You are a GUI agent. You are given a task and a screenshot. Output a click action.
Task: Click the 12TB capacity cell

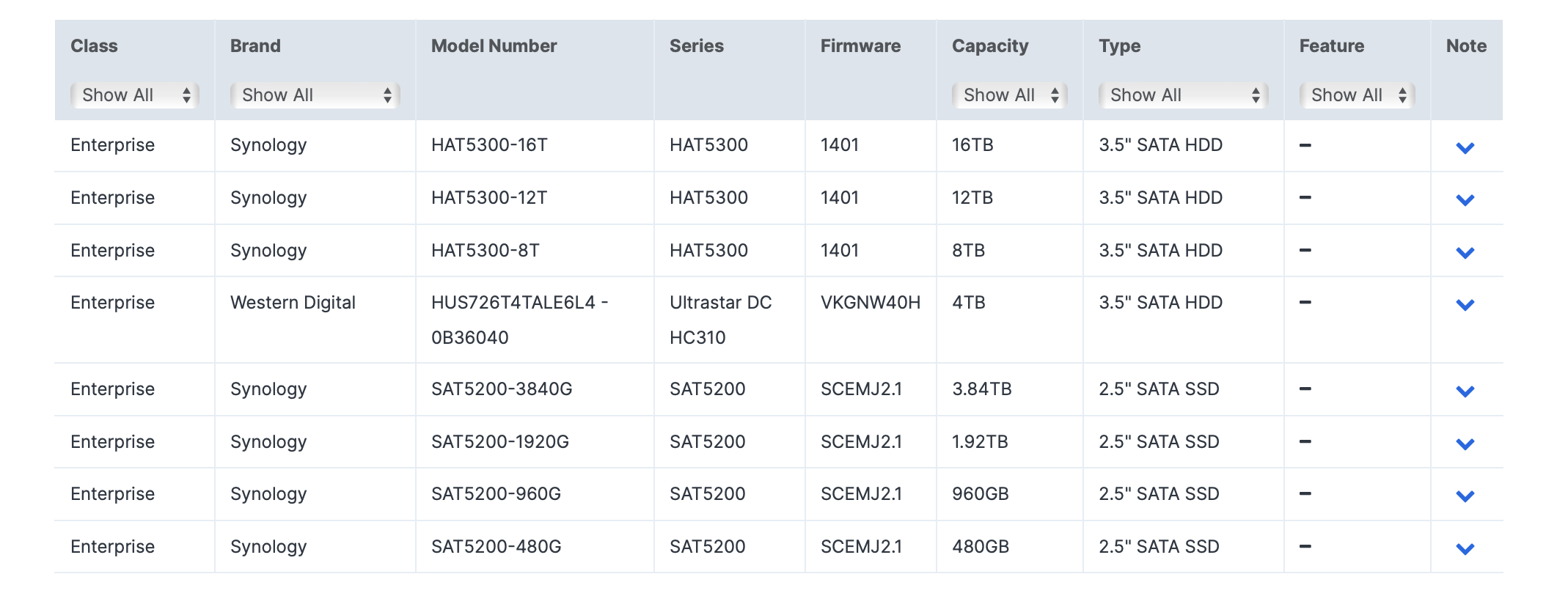[x=972, y=198]
